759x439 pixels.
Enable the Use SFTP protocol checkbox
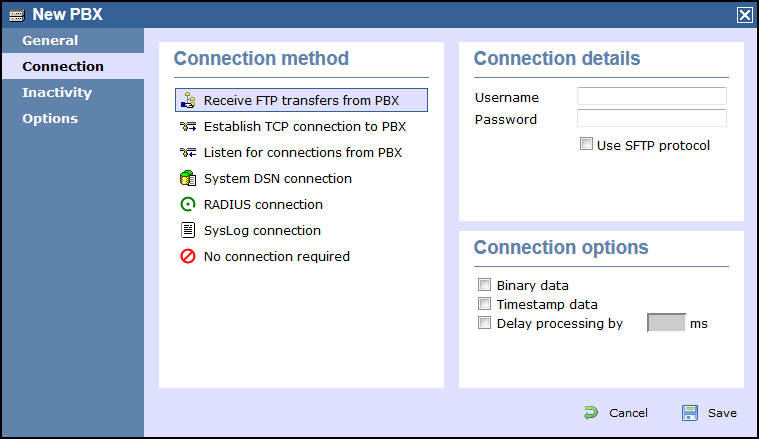pos(586,145)
